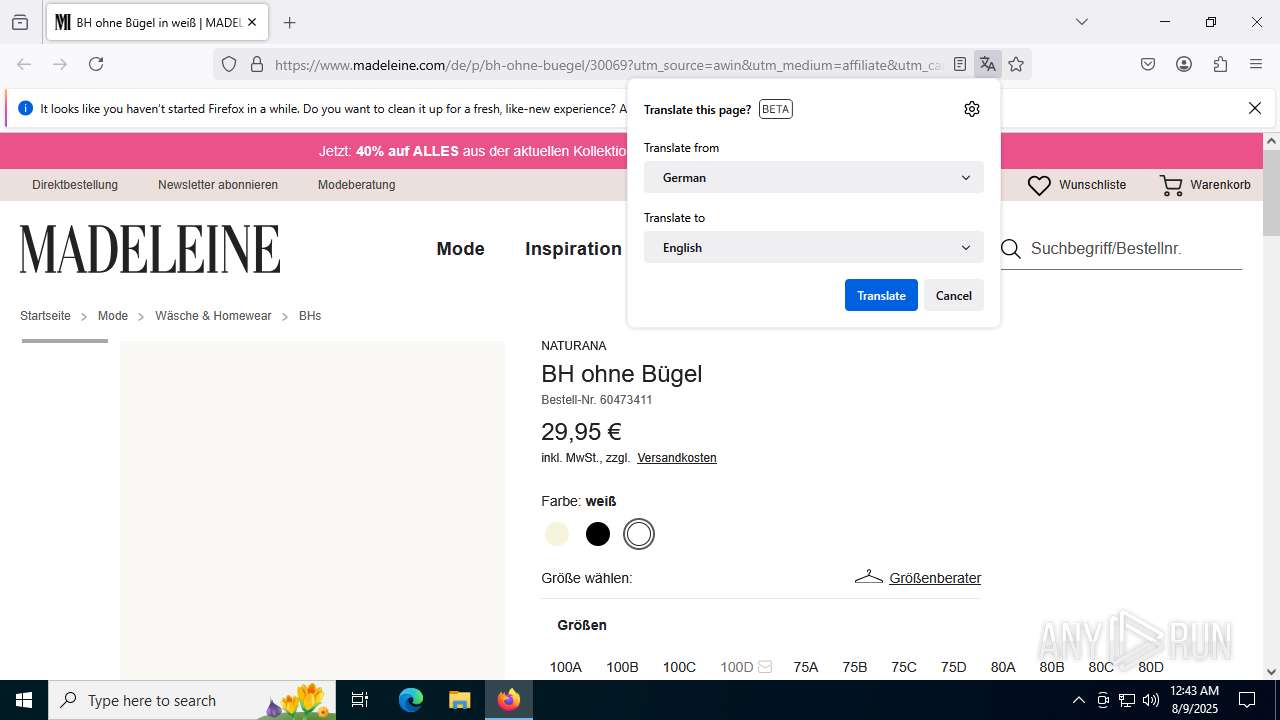1280x720 pixels.
Task: Go to Startseite breadcrumb
Action: pos(45,316)
